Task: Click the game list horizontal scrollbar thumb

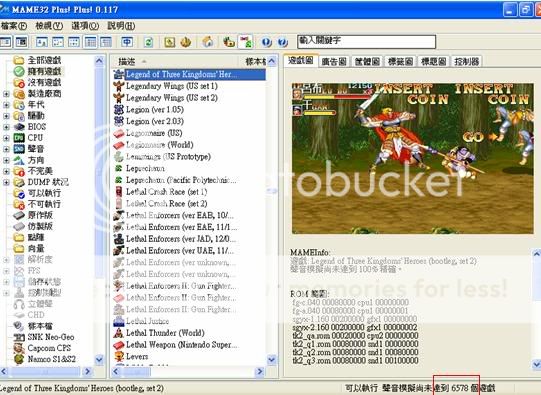Action: pos(137,372)
